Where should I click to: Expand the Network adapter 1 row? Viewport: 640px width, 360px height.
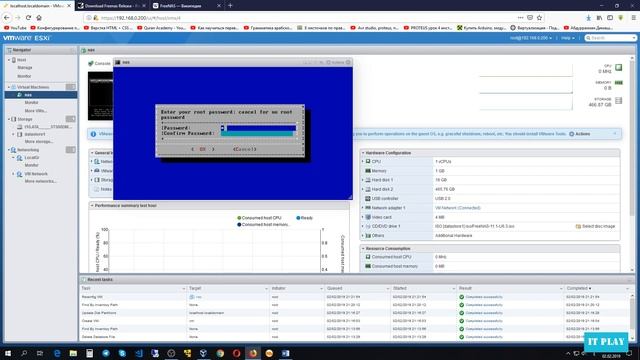[362, 208]
